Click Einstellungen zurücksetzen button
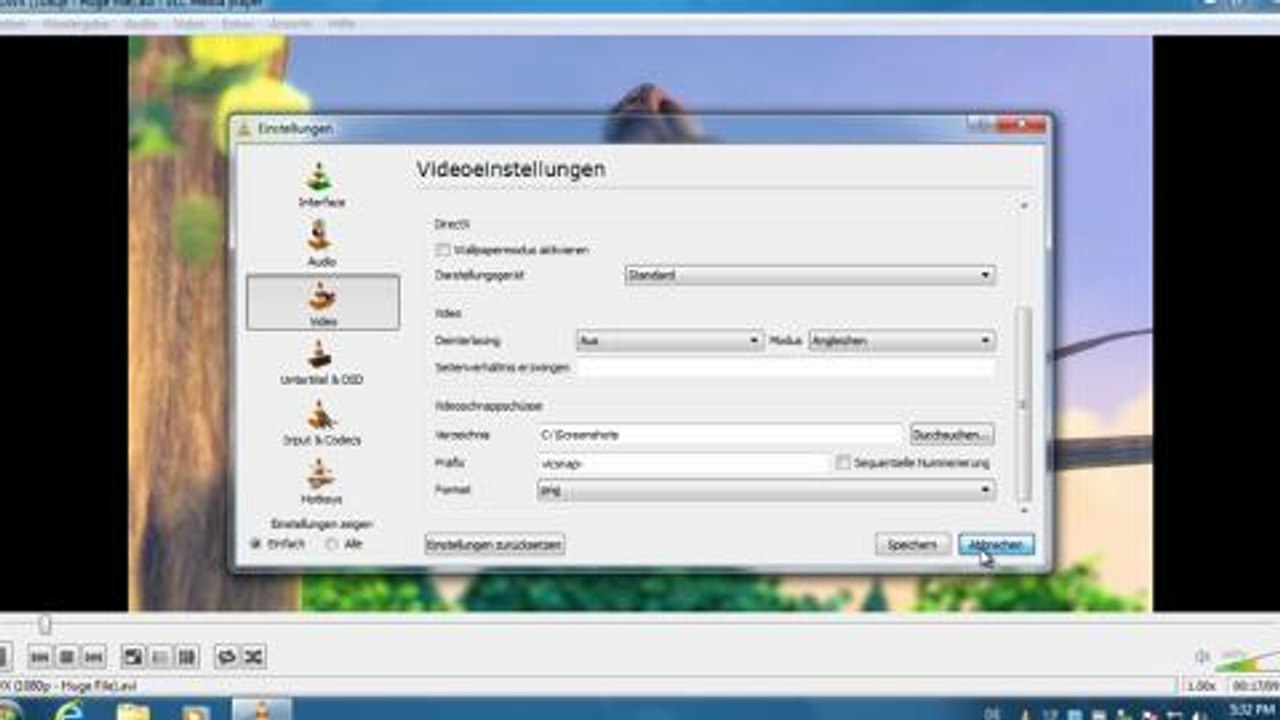This screenshot has height=720, width=1280. point(495,545)
